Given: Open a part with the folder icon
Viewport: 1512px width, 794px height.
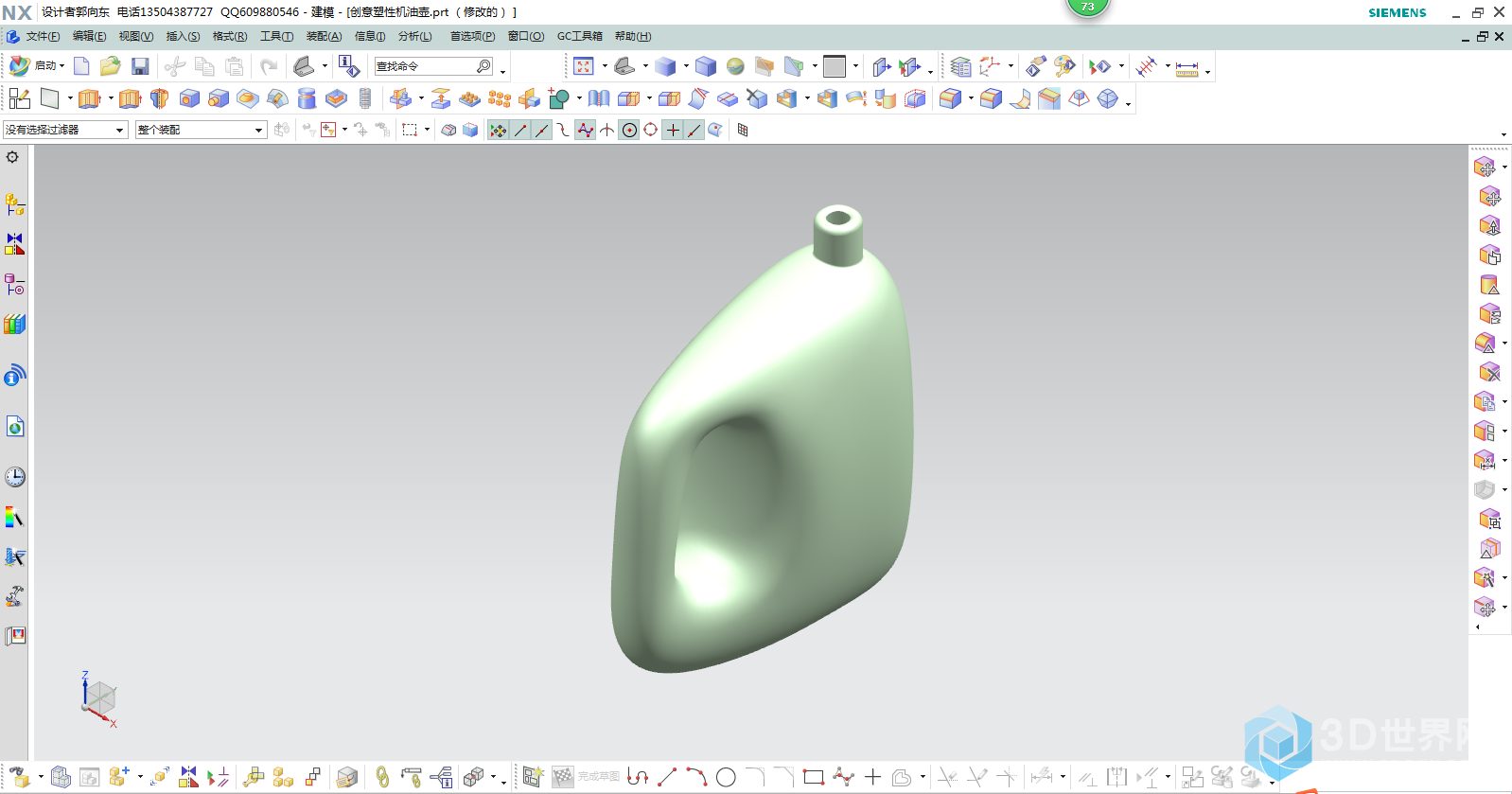Looking at the screenshot, I should (111, 66).
